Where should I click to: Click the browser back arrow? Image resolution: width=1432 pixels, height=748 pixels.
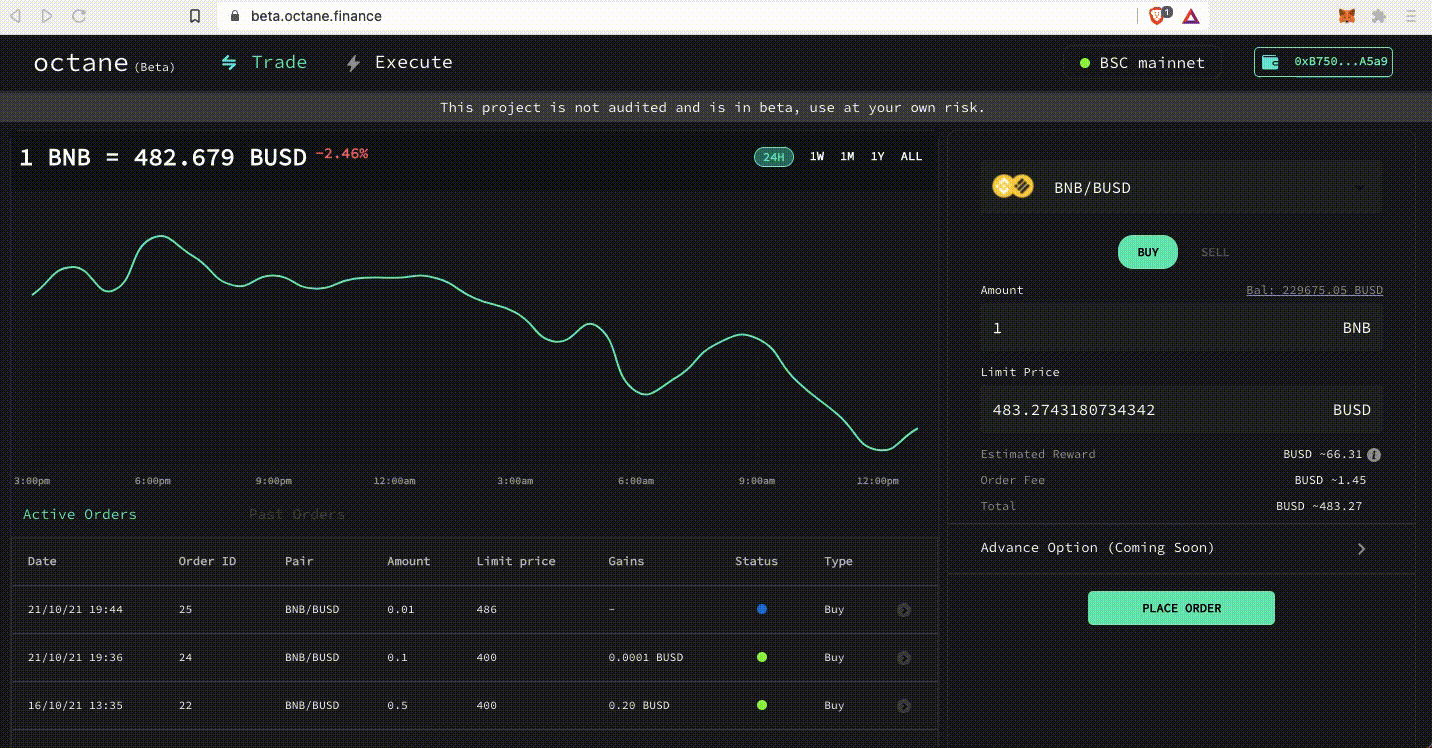point(17,16)
